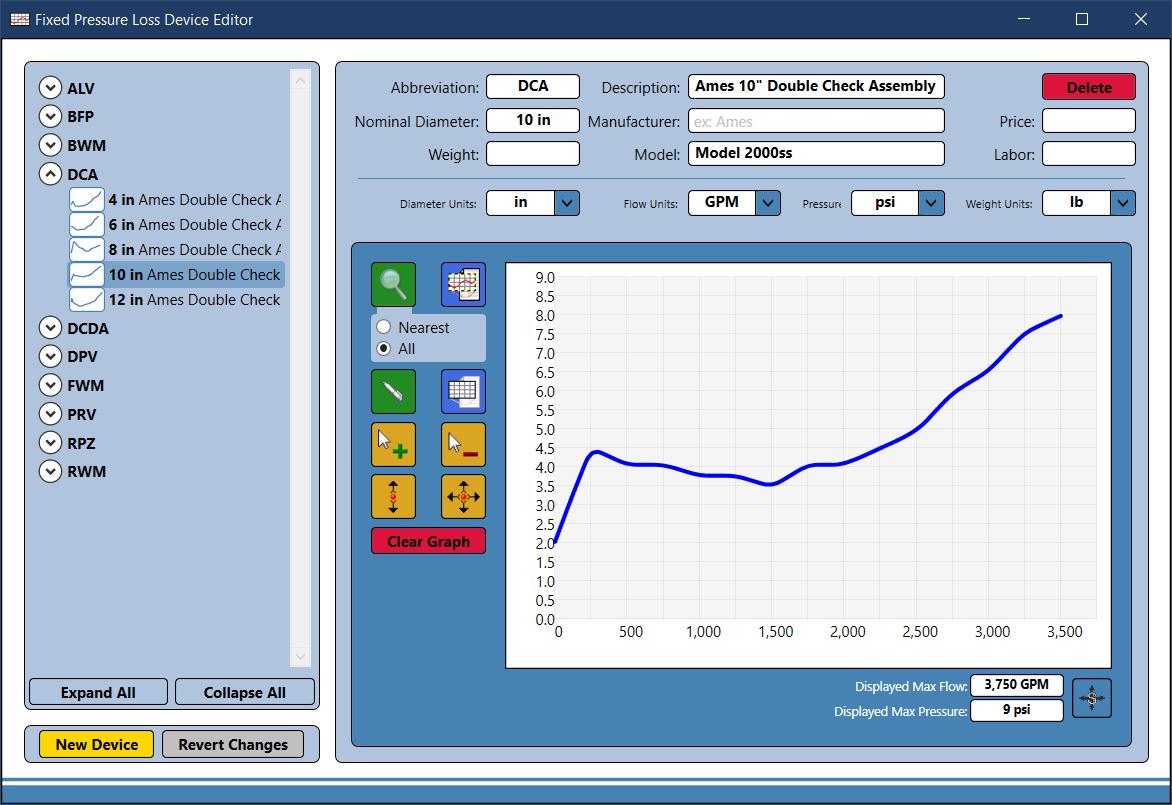This screenshot has width=1172, height=805.
Task: Click the Nominal Diameter field
Action: (533, 120)
